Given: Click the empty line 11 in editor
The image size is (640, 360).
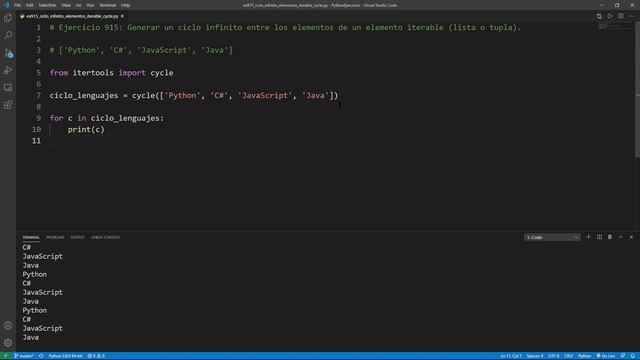Looking at the screenshot, I should (322, 141).
